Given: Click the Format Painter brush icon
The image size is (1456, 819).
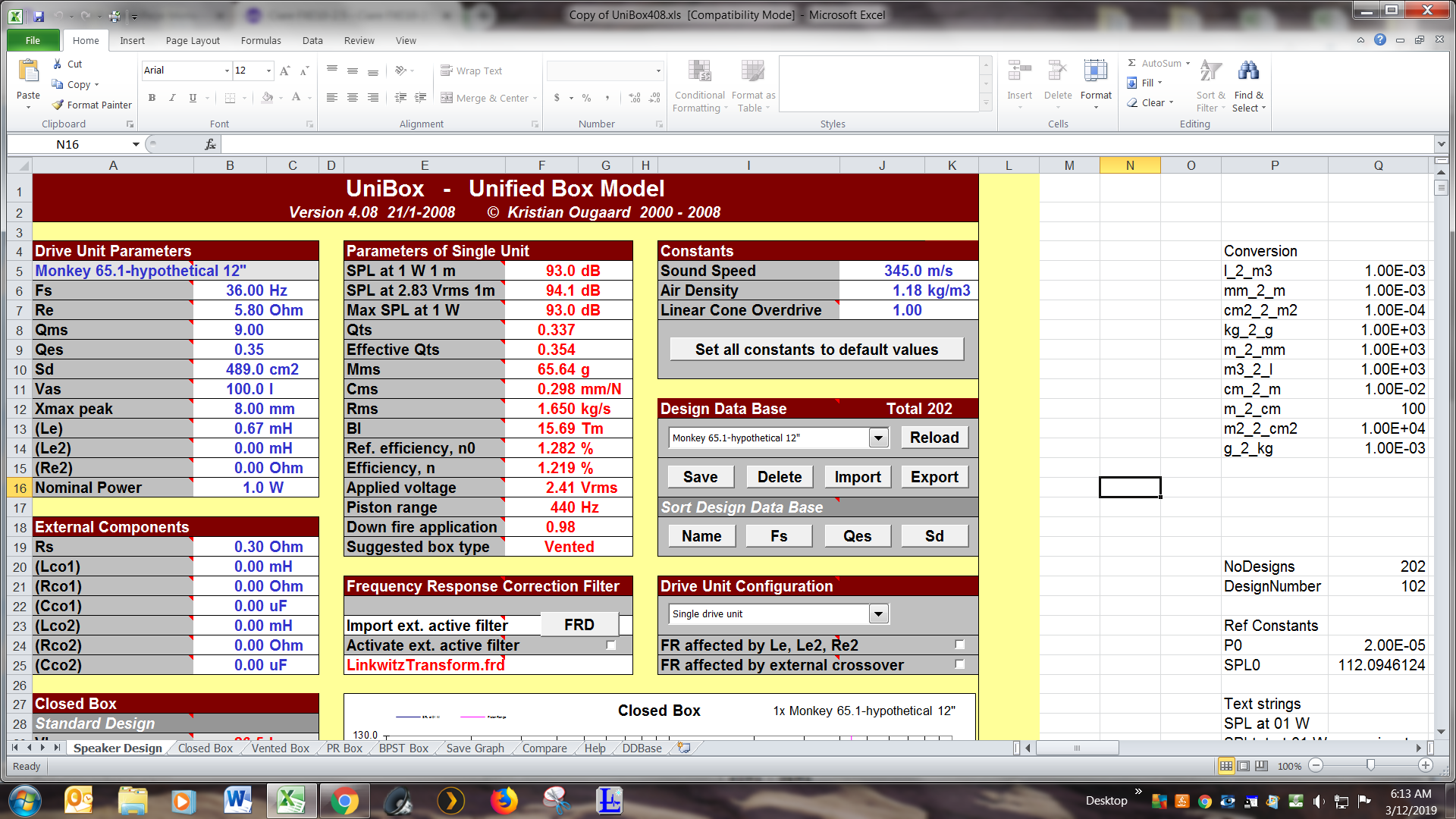Looking at the screenshot, I should click(58, 105).
